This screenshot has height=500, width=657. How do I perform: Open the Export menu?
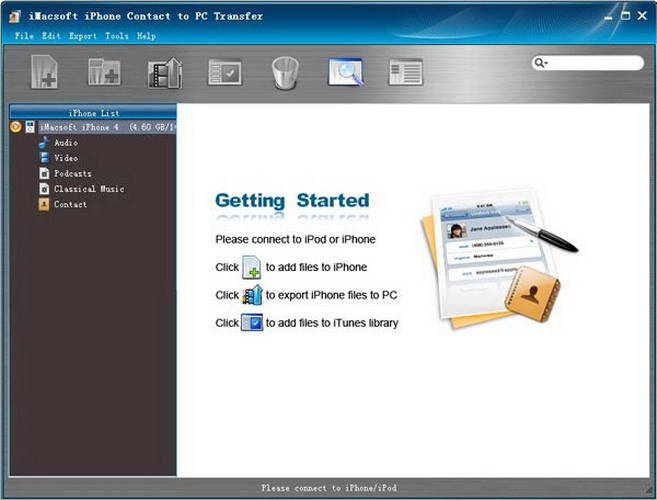[x=83, y=36]
